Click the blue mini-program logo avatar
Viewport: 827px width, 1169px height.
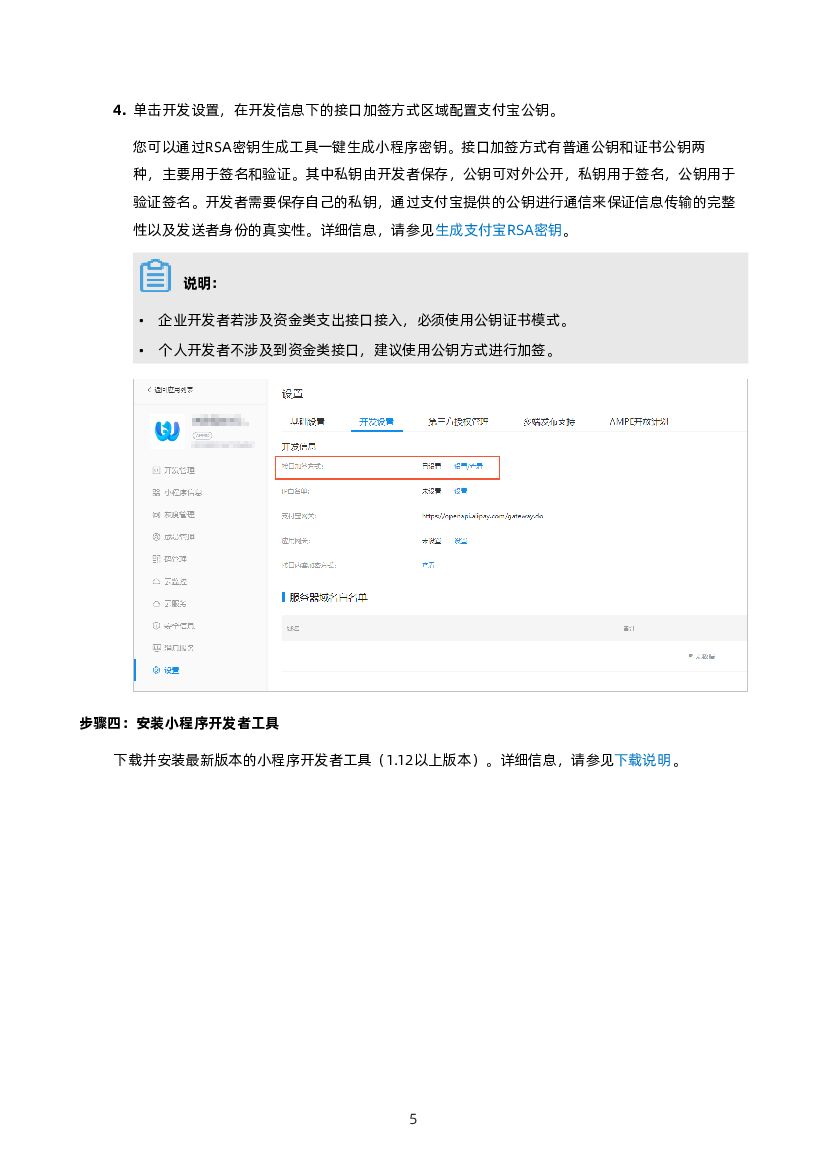[x=166, y=432]
